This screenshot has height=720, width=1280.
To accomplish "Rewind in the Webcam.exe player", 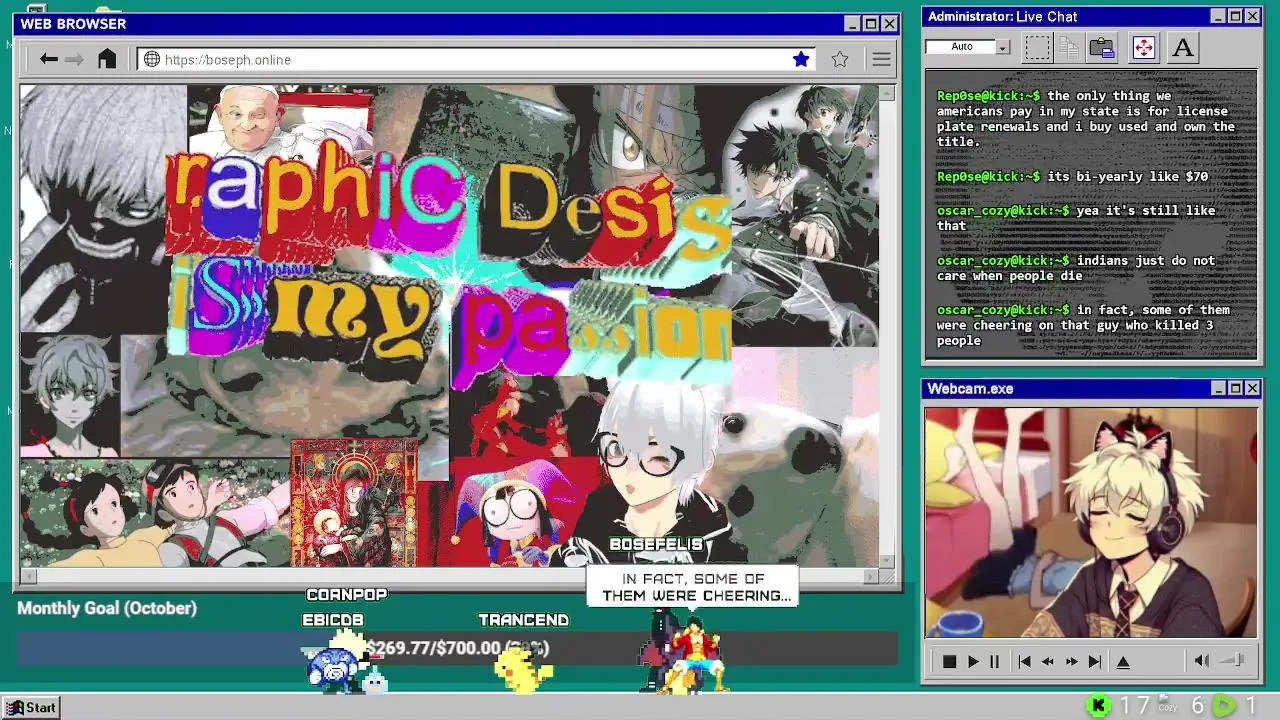I will pos(1048,661).
